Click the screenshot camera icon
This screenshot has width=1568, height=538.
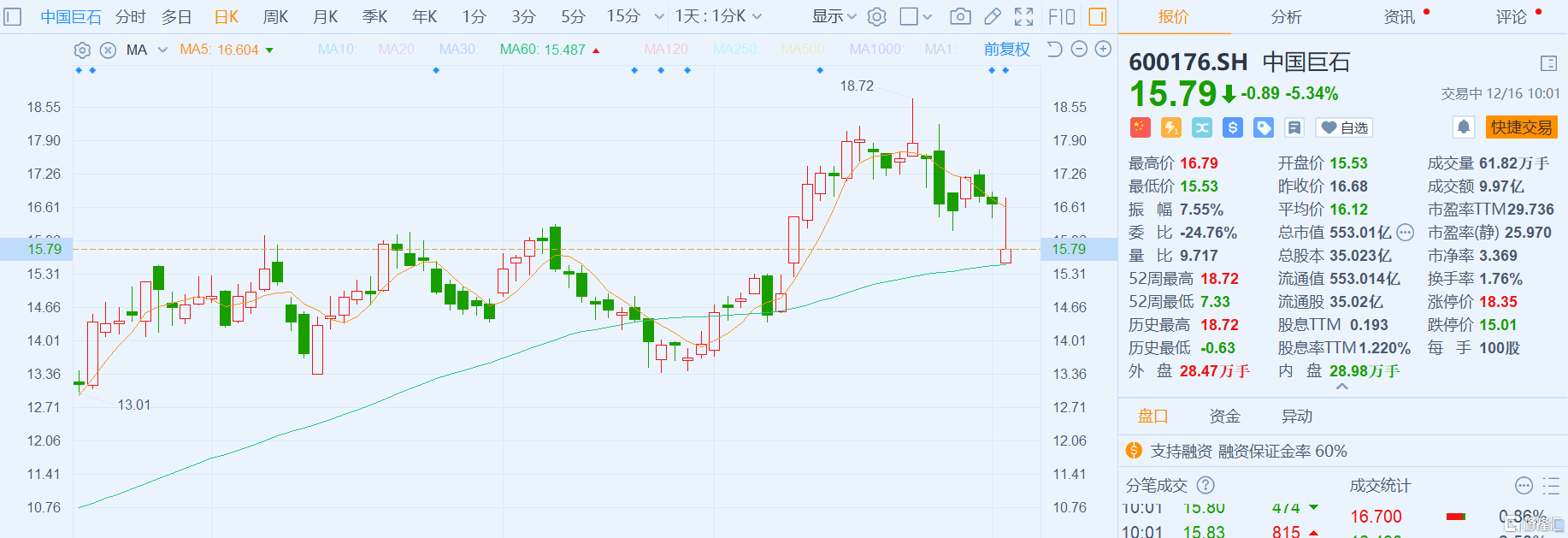tap(960, 16)
